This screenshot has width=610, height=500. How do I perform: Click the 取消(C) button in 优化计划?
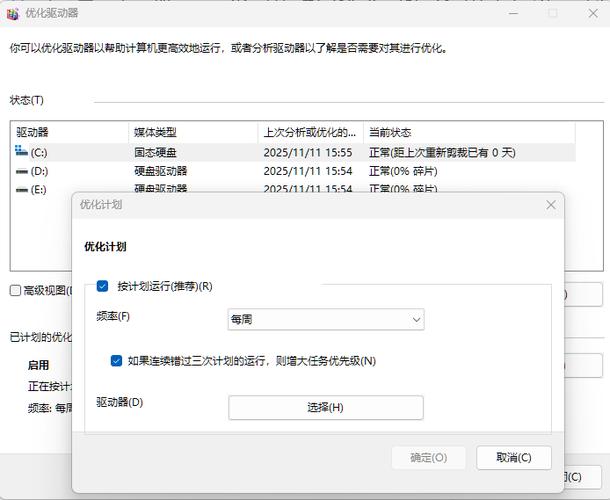(514, 458)
